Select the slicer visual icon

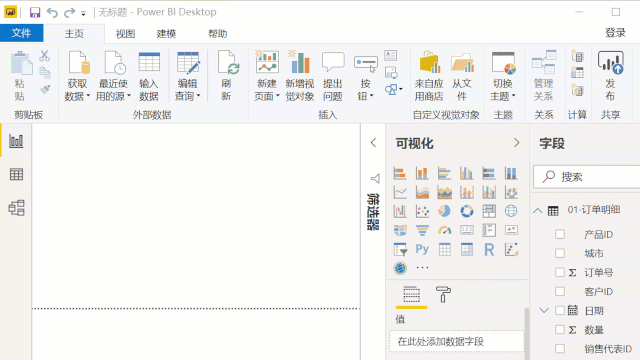[400, 249]
